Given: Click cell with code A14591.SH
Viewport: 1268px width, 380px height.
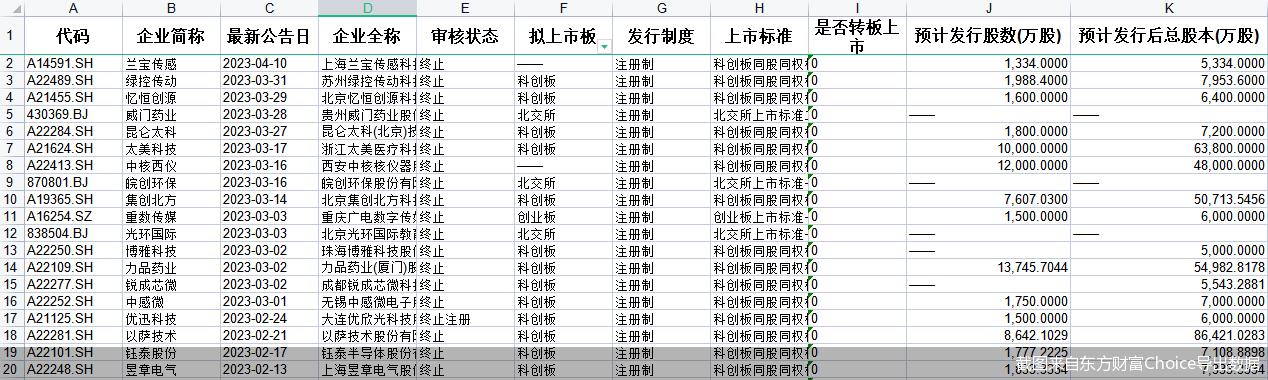Looking at the screenshot, I should click(x=72, y=64).
